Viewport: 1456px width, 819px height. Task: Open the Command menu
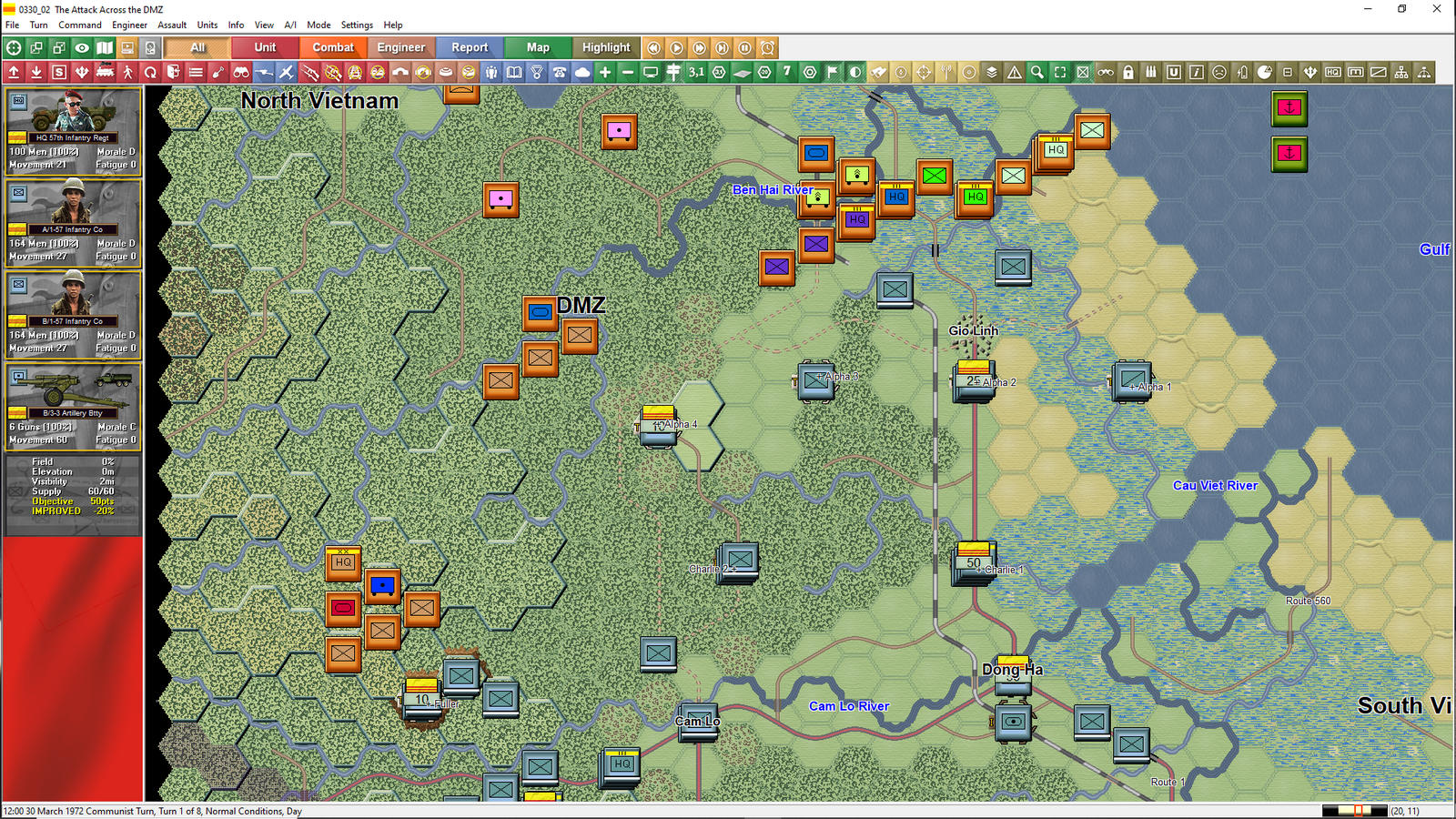pyautogui.click(x=80, y=25)
